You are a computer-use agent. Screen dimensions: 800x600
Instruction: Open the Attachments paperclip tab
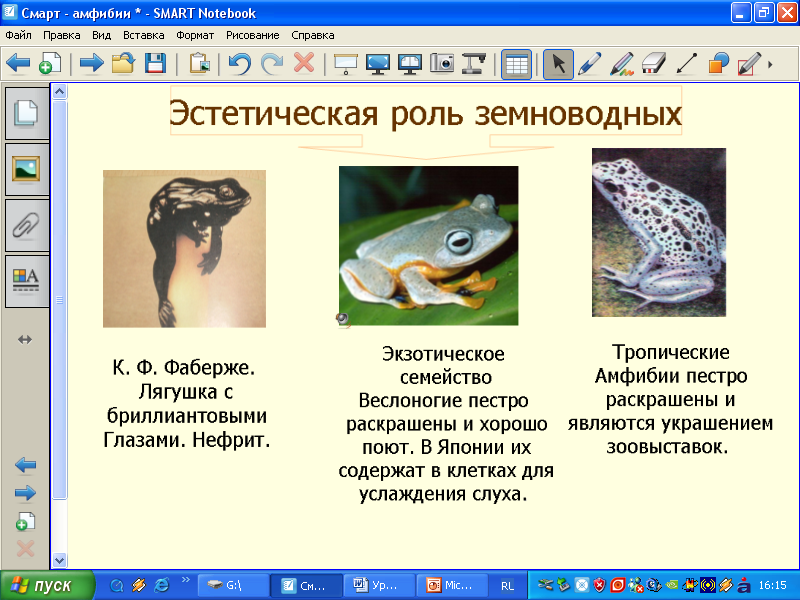point(26,225)
